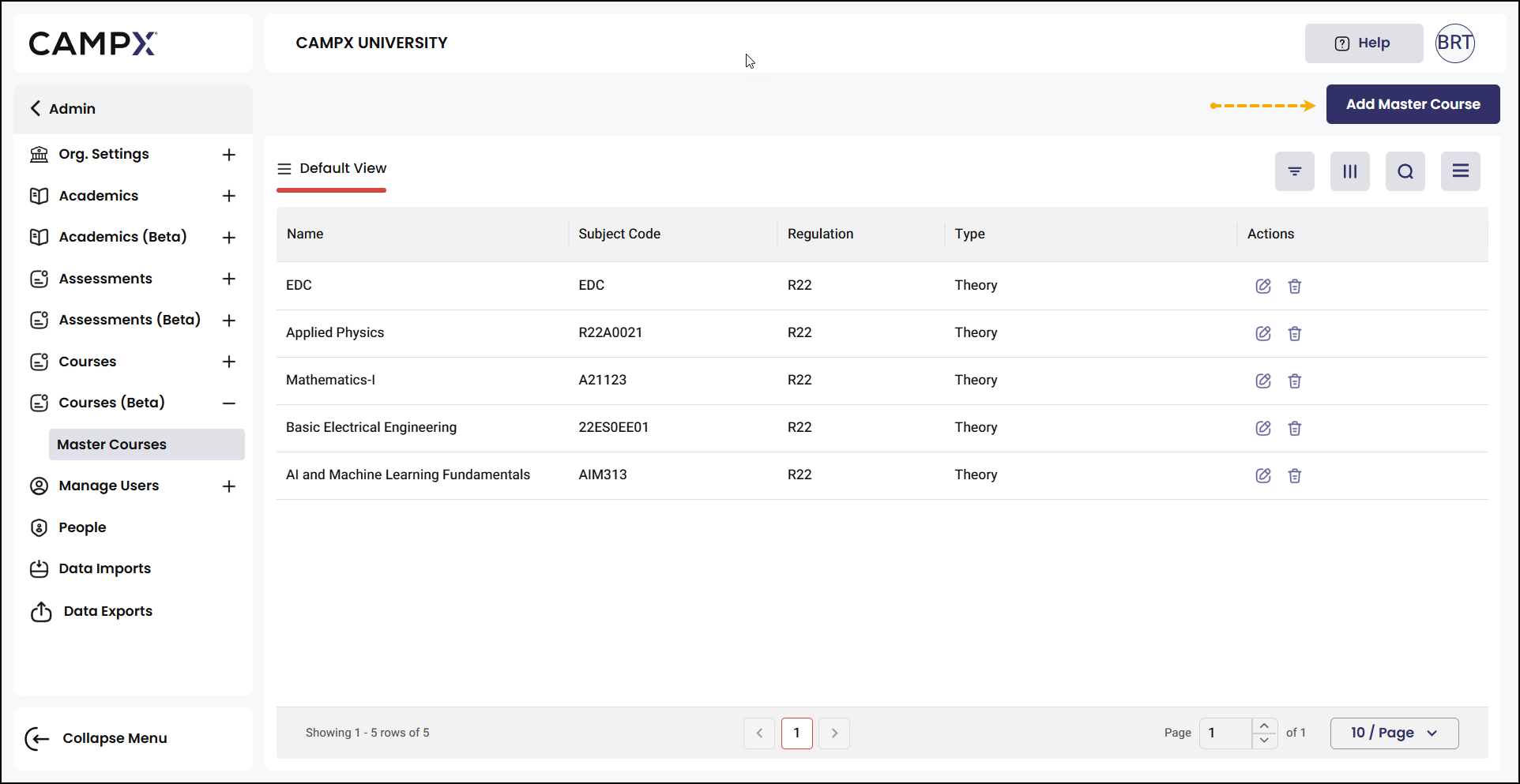The image size is (1520, 784).
Task: Open the People menu item
Action: click(82, 527)
